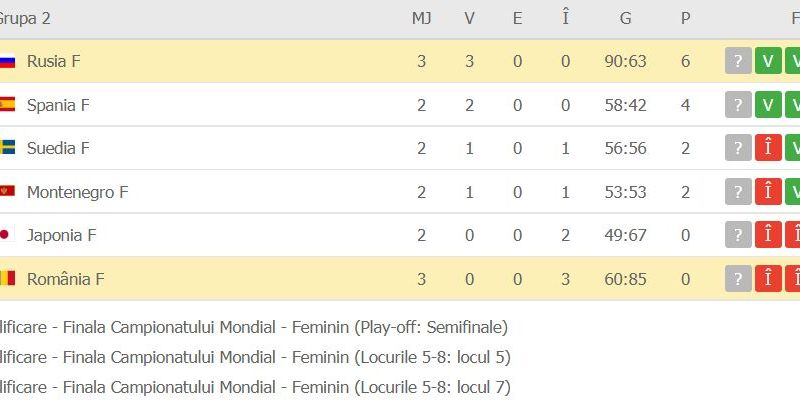Click the Russia flag icon
This screenshot has width=800, height=410.
[7, 61]
